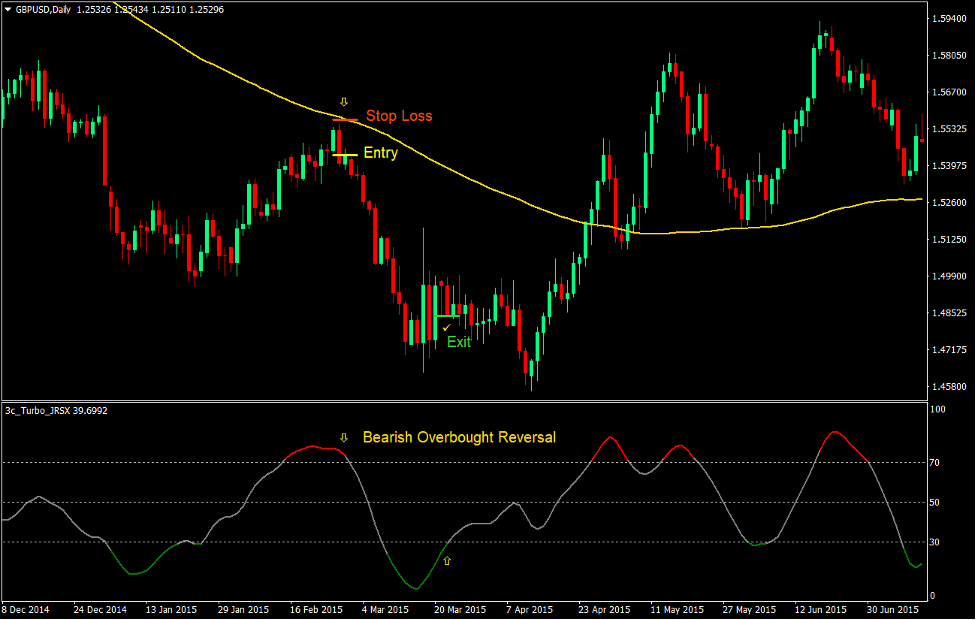Click the down arrow above Stop Loss line
This screenshot has height=620, width=977.
(344, 102)
